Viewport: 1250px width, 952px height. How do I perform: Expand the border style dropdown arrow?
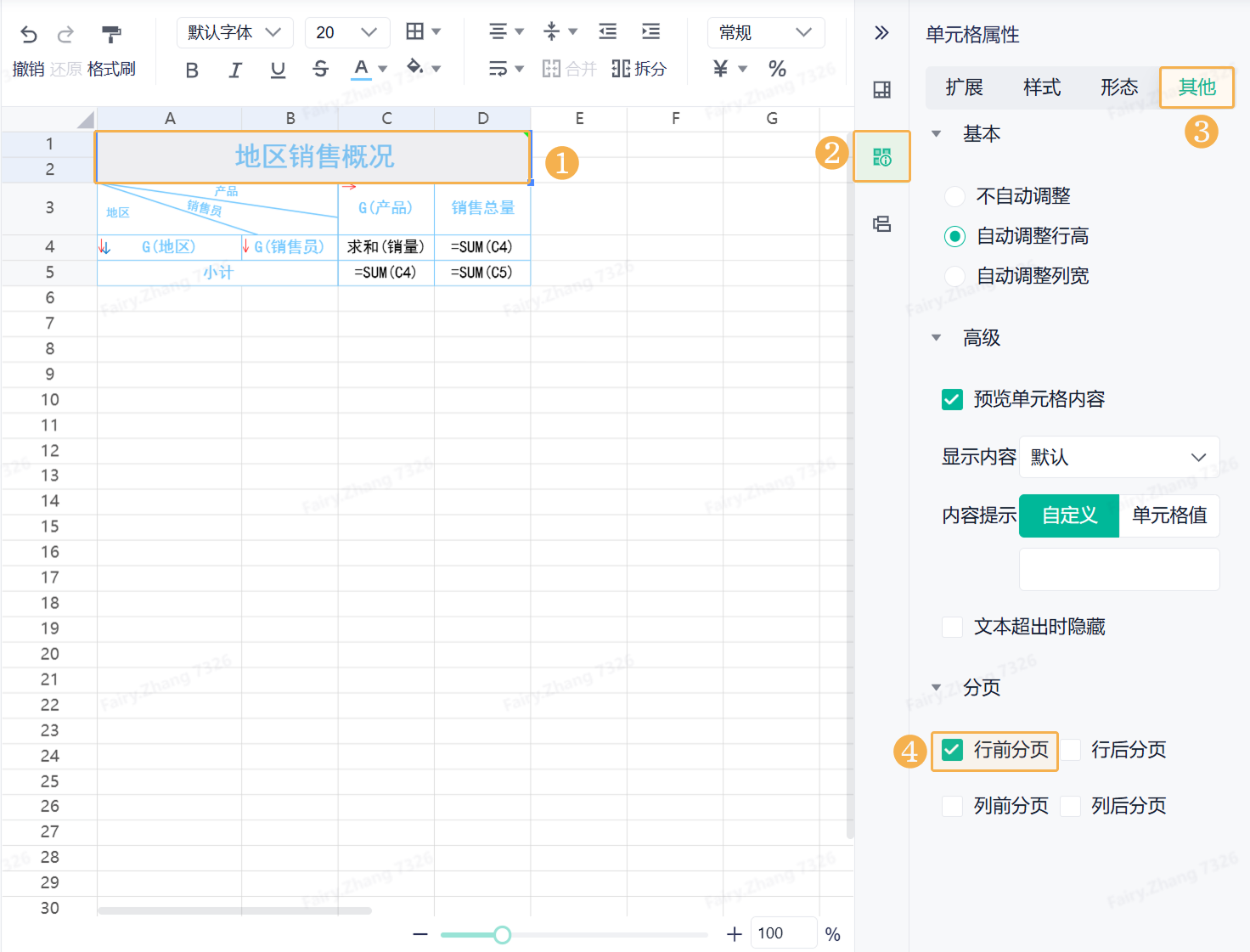(436, 32)
